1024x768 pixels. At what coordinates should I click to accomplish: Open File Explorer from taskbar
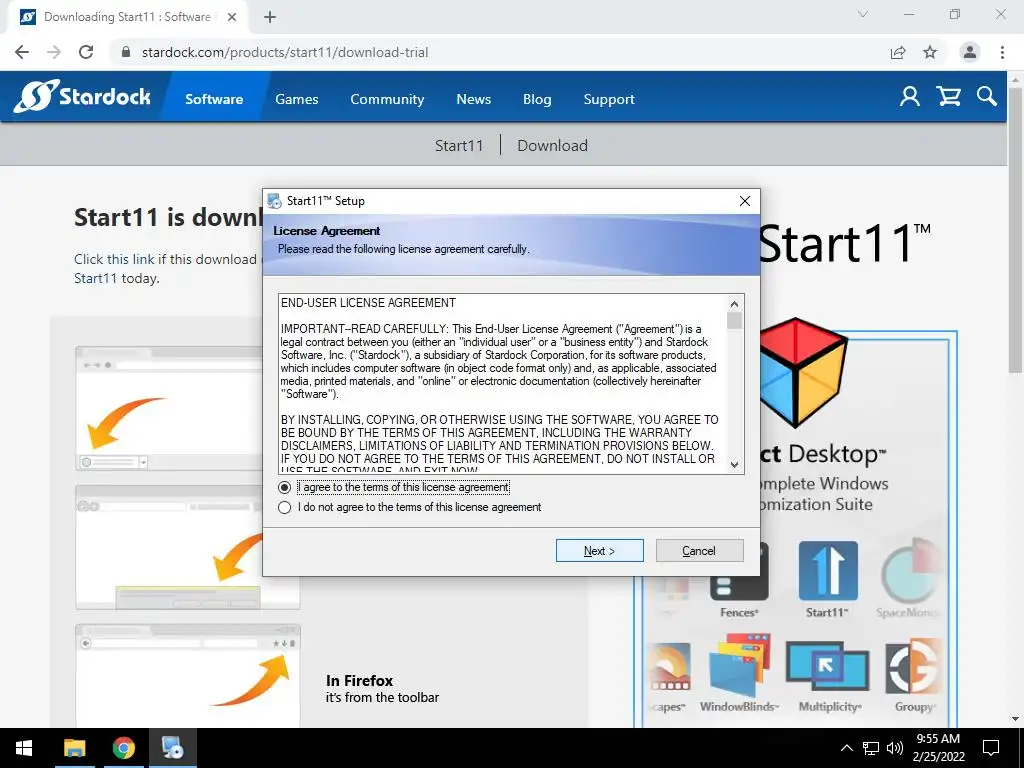click(x=74, y=748)
